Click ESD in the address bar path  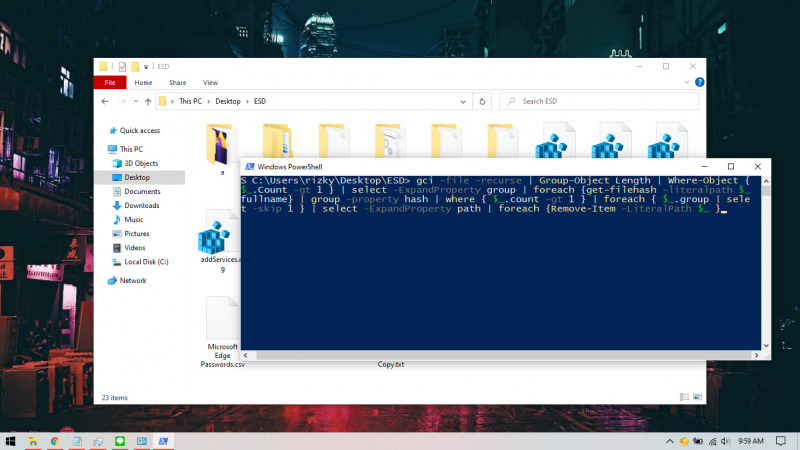click(260, 101)
